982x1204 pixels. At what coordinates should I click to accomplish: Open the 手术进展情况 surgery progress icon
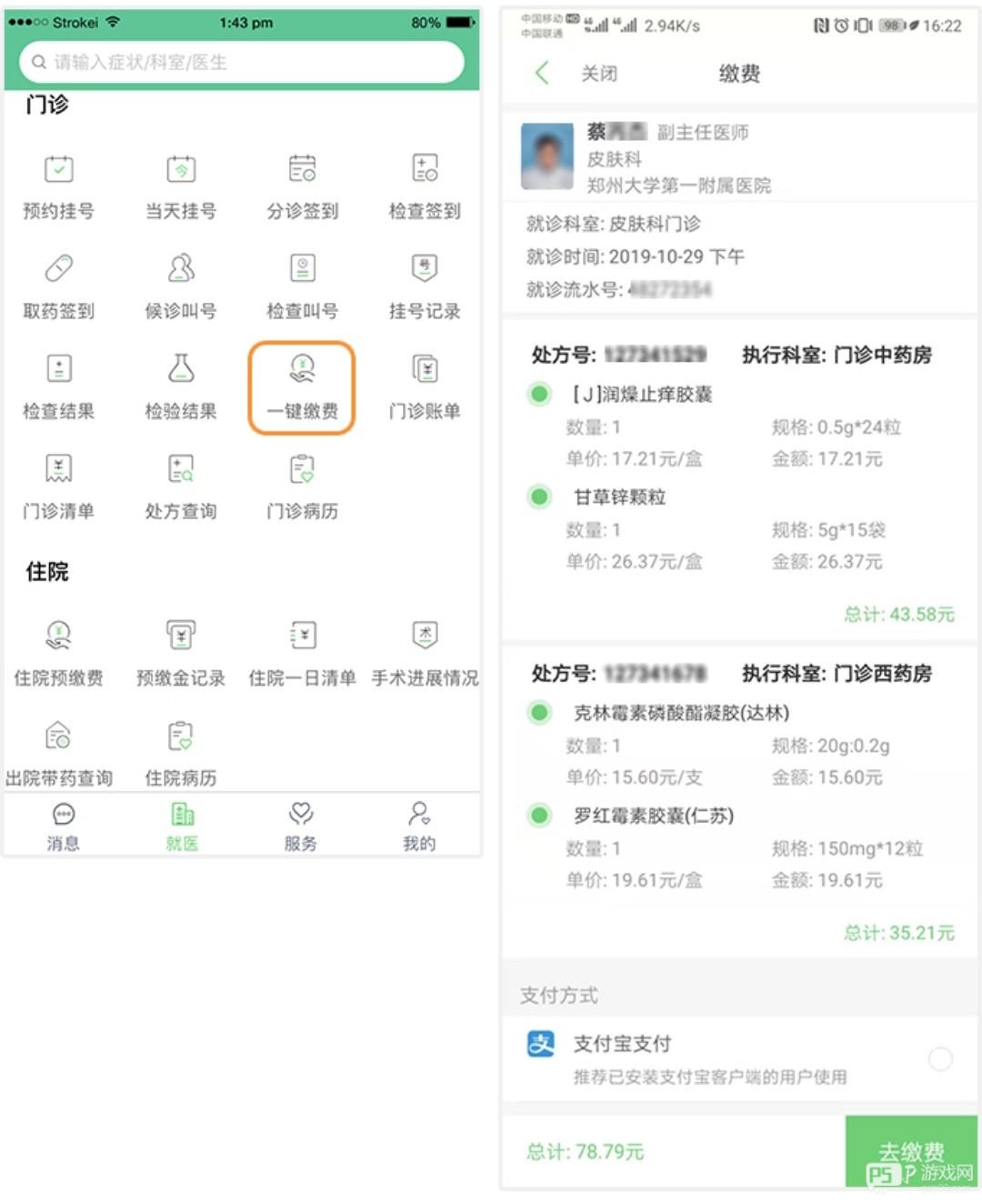point(425,636)
